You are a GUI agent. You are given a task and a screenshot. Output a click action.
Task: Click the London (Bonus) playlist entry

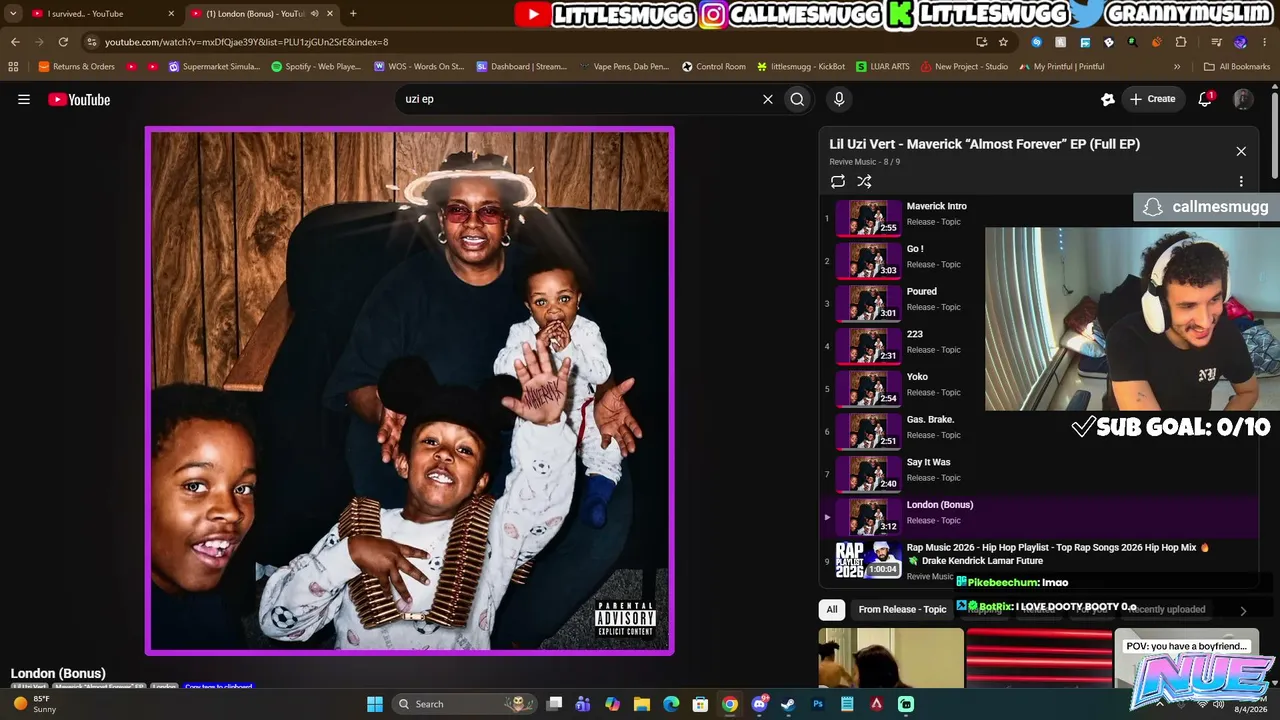[1040, 517]
